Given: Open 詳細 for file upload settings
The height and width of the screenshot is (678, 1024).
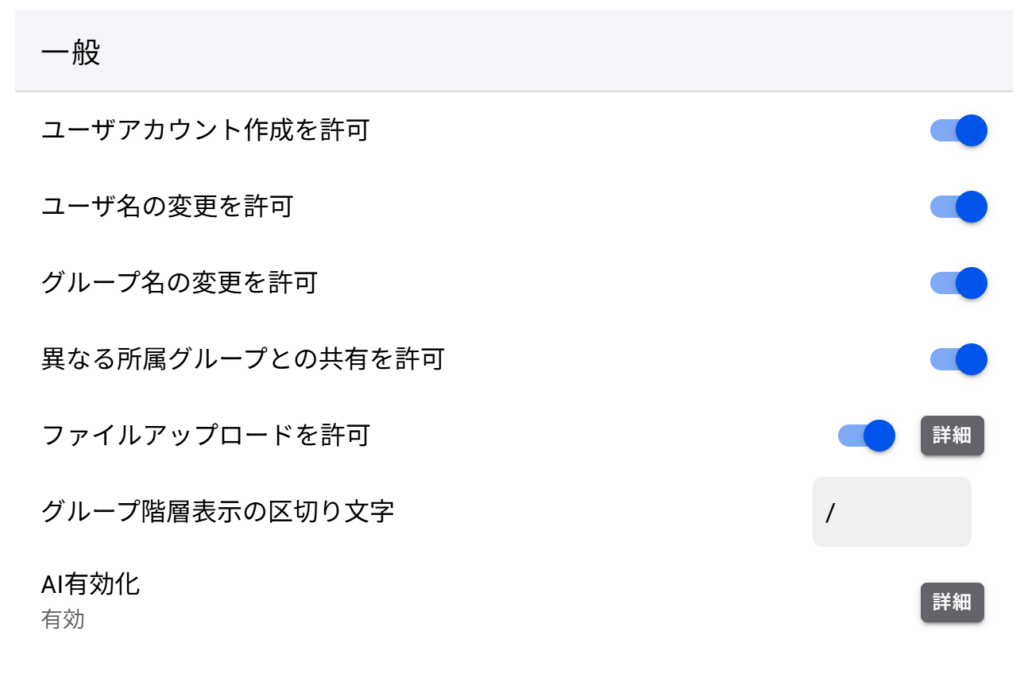Looking at the screenshot, I should 952,436.
